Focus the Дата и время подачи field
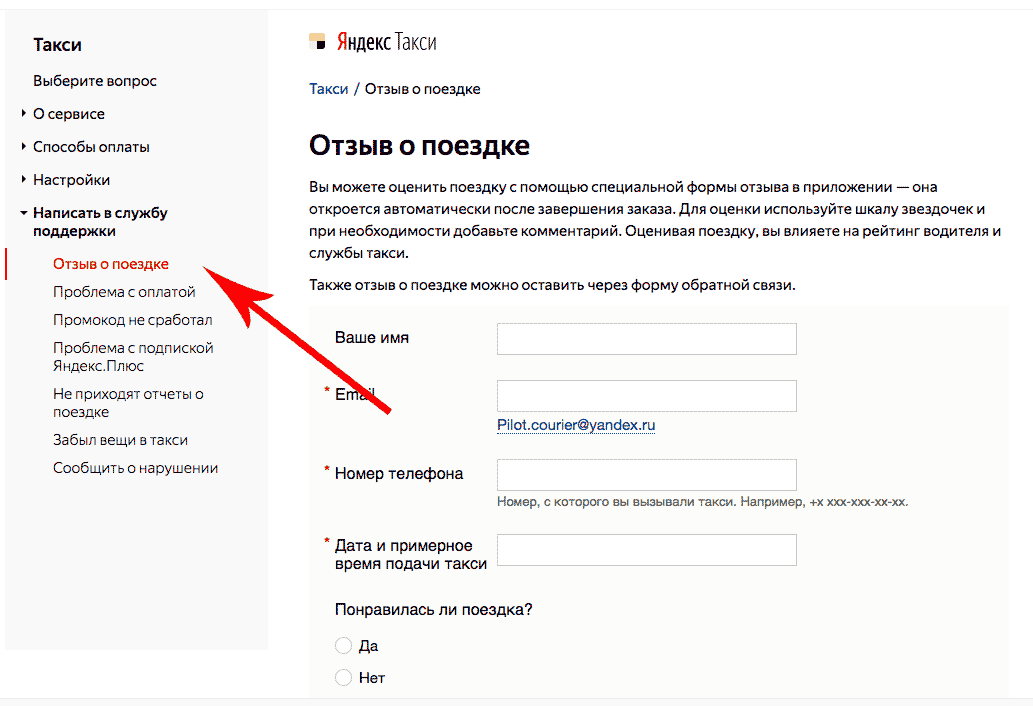Screen dimensions: 1033x706 646,550
